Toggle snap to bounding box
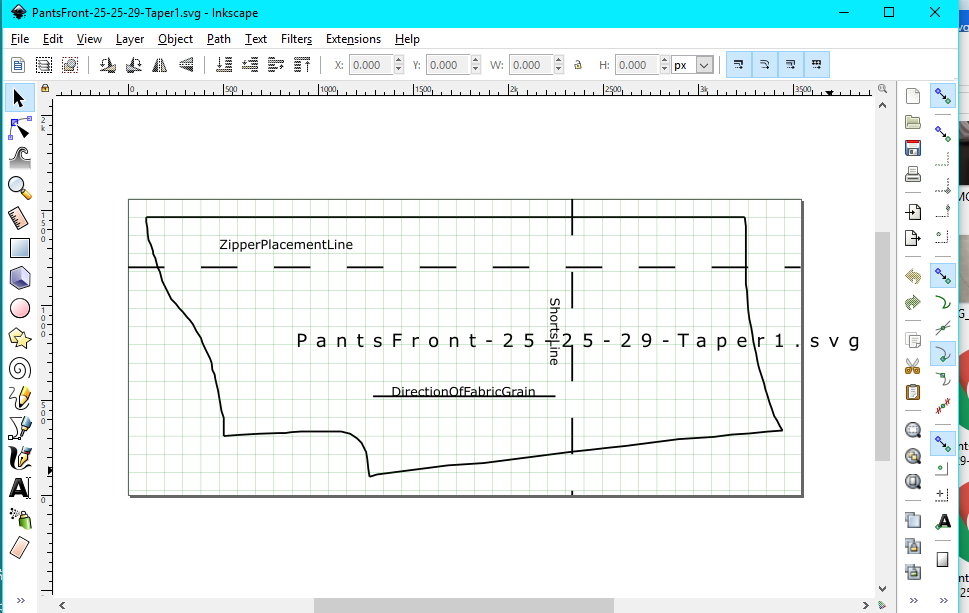This screenshot has height=613, width=969. 941,131
